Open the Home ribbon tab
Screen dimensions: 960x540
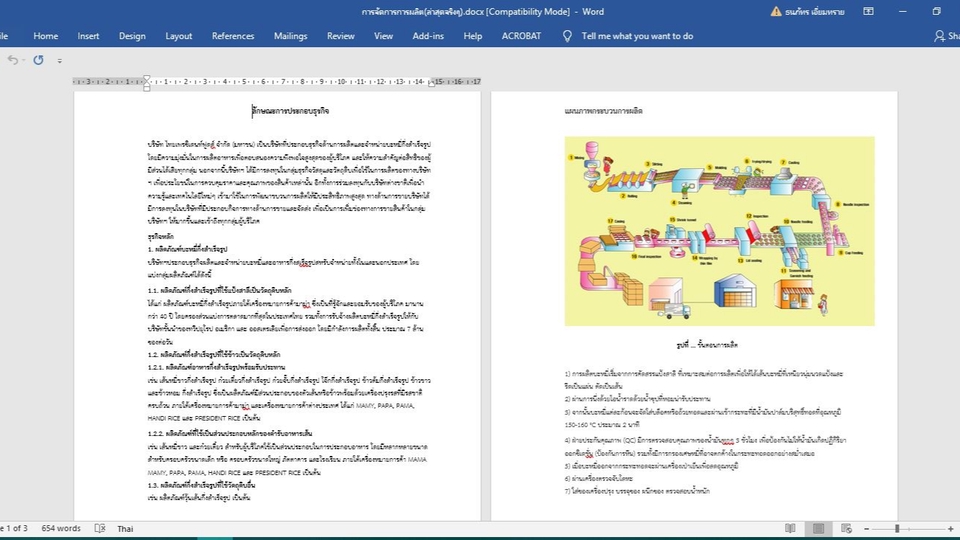pyautogui.click(x=46, y=36)
